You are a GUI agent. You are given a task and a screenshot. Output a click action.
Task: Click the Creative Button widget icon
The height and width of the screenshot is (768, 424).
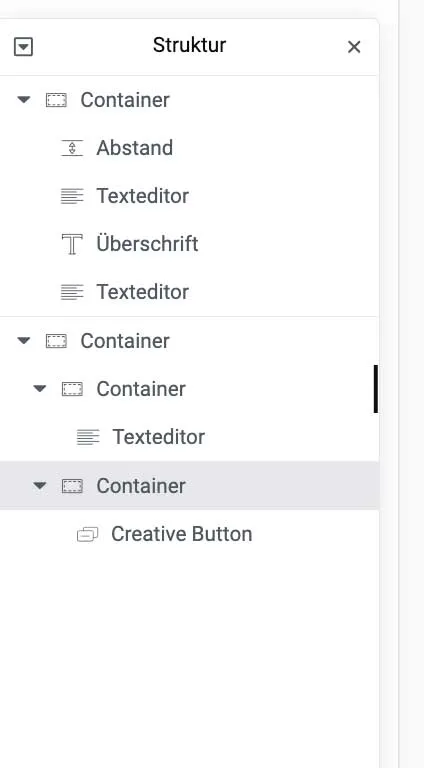pos(88,534)
